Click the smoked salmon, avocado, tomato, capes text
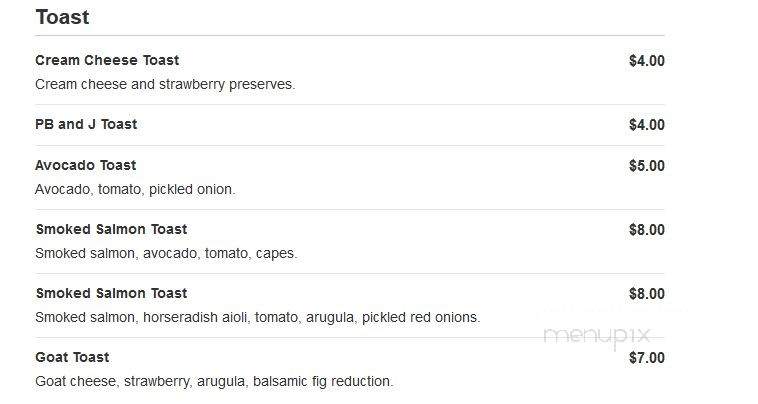This screenshot has height=404, width=758. tap(166, 253)
